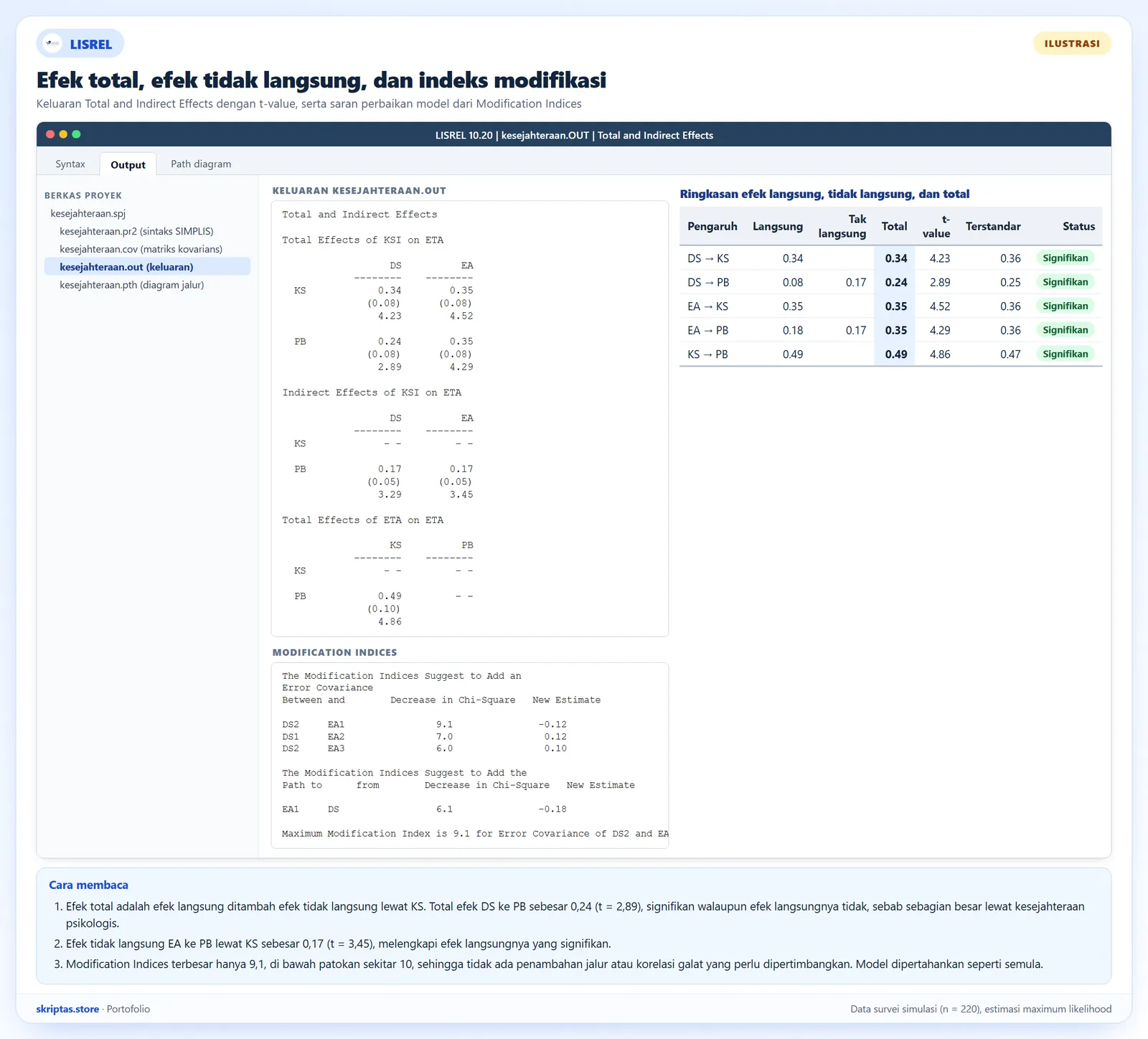The height and width of the screenshot is (1039, 1148).
Task: Click the EA → PB row label
Action: point(707,330)
